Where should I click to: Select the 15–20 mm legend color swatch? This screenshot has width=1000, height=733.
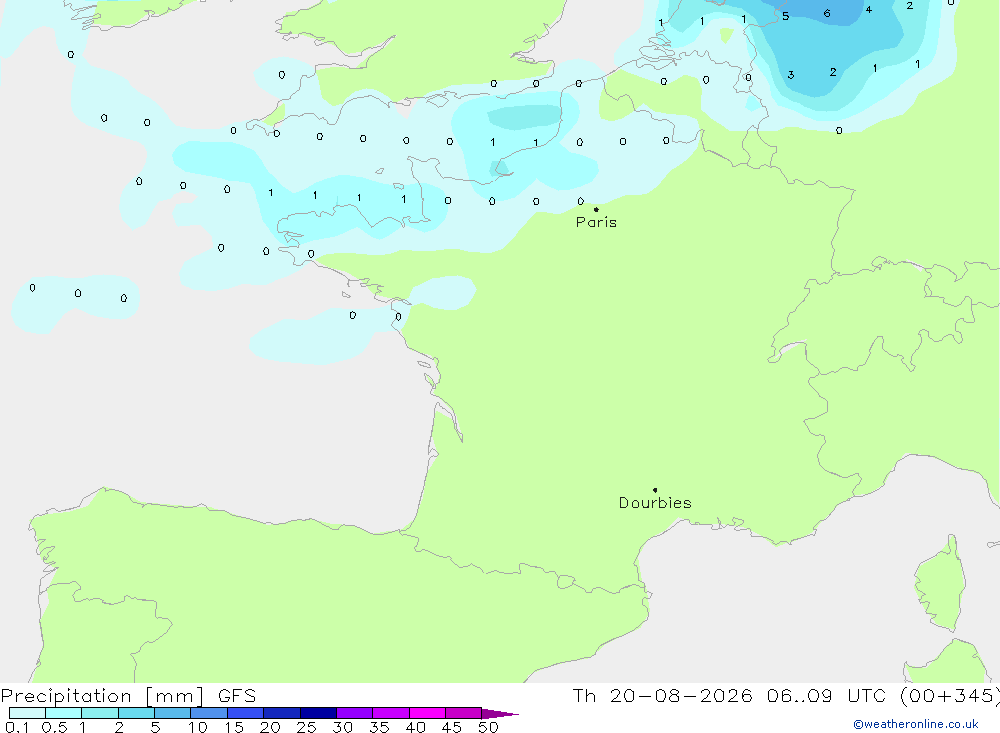click(246, 713)
